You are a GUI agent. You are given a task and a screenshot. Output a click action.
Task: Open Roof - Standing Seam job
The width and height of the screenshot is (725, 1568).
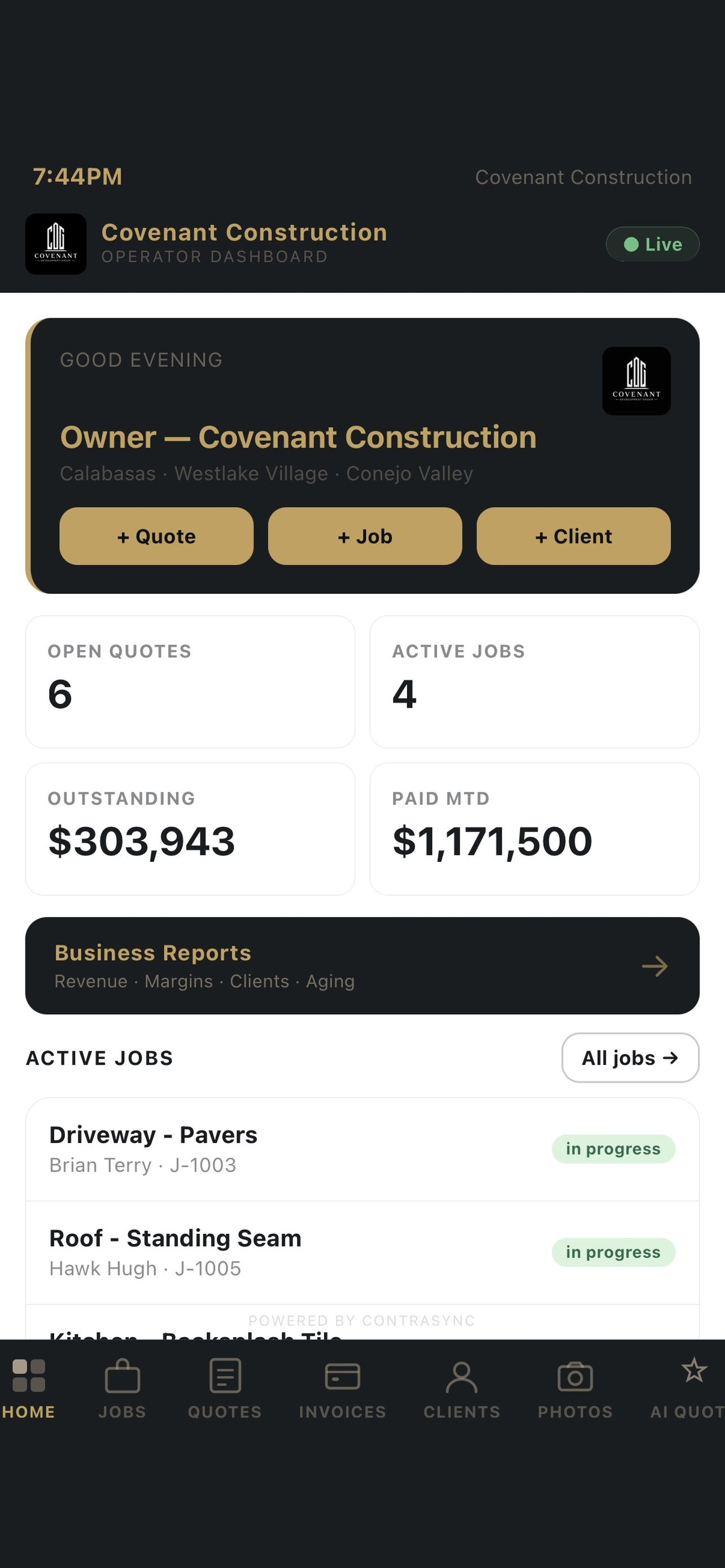pos(362,1252)
